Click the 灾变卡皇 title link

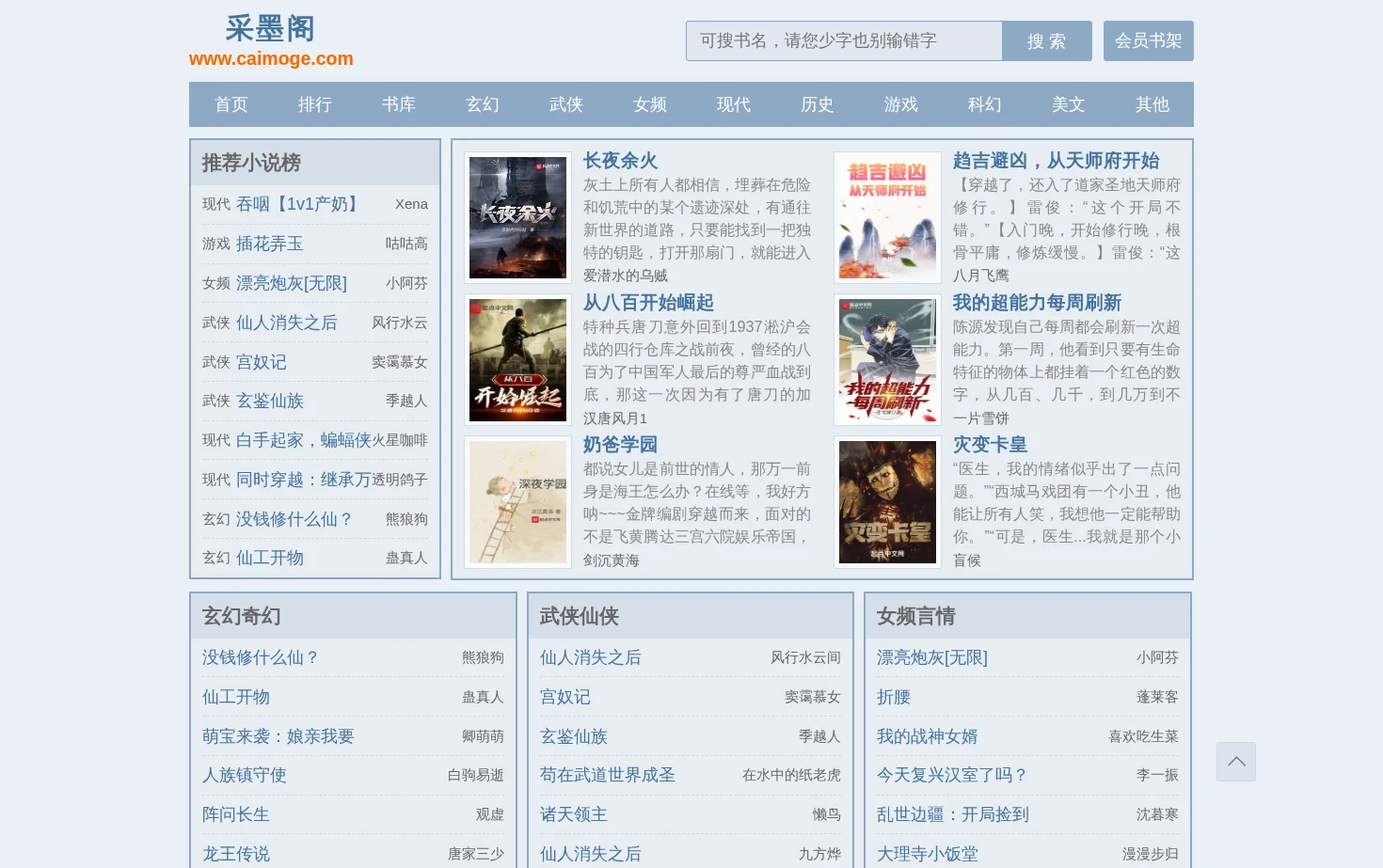click(x=991, y=445)
